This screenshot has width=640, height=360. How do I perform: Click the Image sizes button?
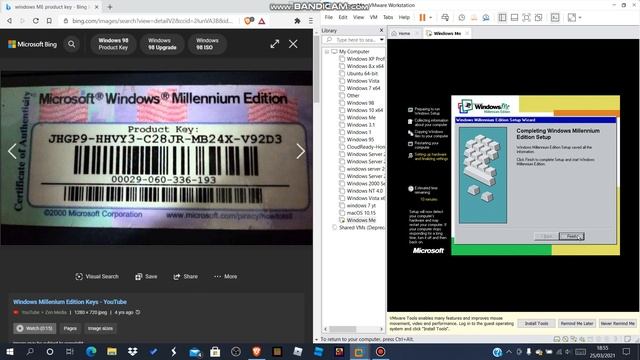click(100, 328)
